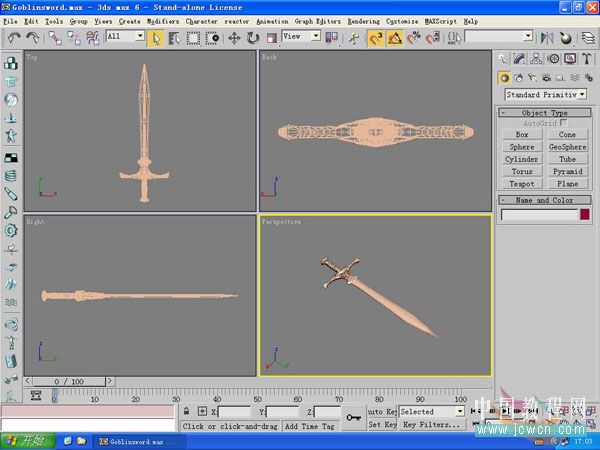
Task: Select the Move tool
Action: pos(234,38)
